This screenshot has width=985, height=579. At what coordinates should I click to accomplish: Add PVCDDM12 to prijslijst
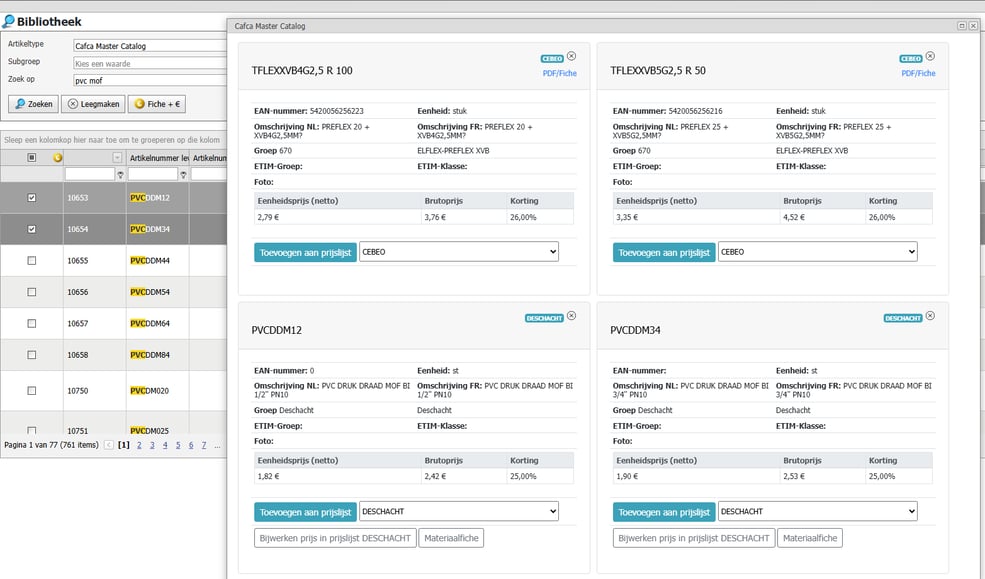tap(305, 512)
